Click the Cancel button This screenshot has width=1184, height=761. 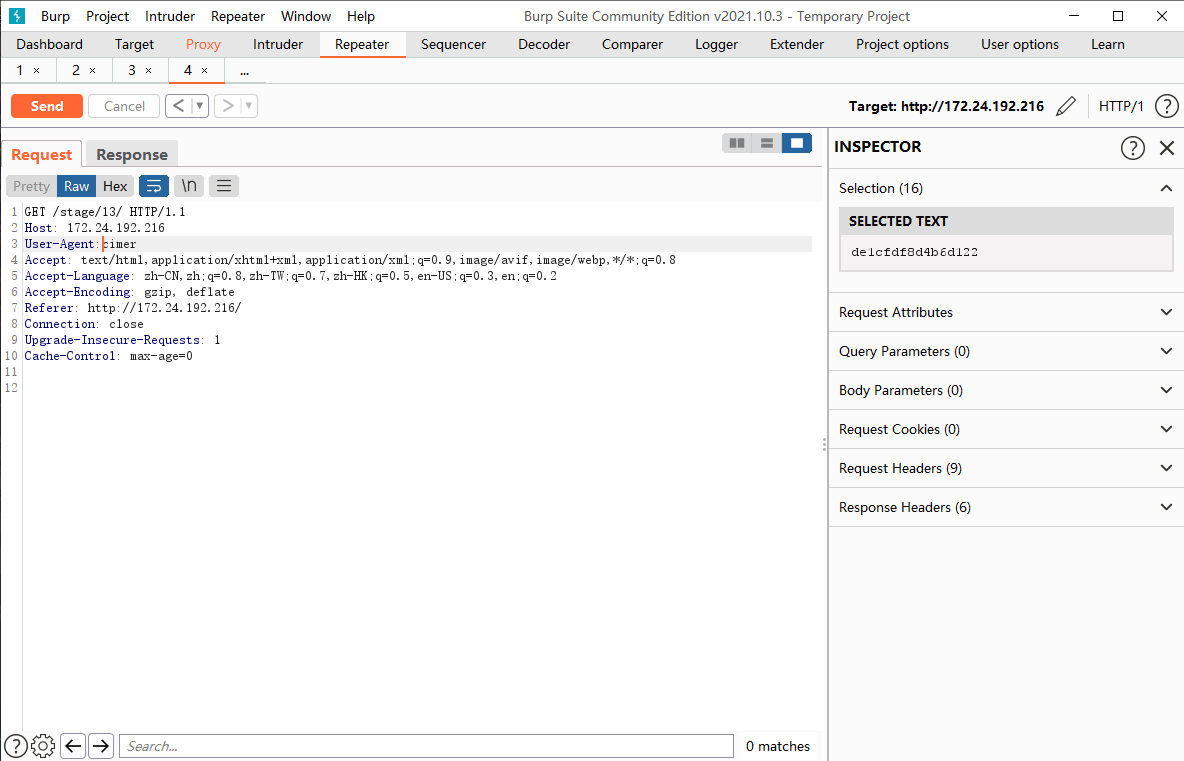(x=124, y=106)
